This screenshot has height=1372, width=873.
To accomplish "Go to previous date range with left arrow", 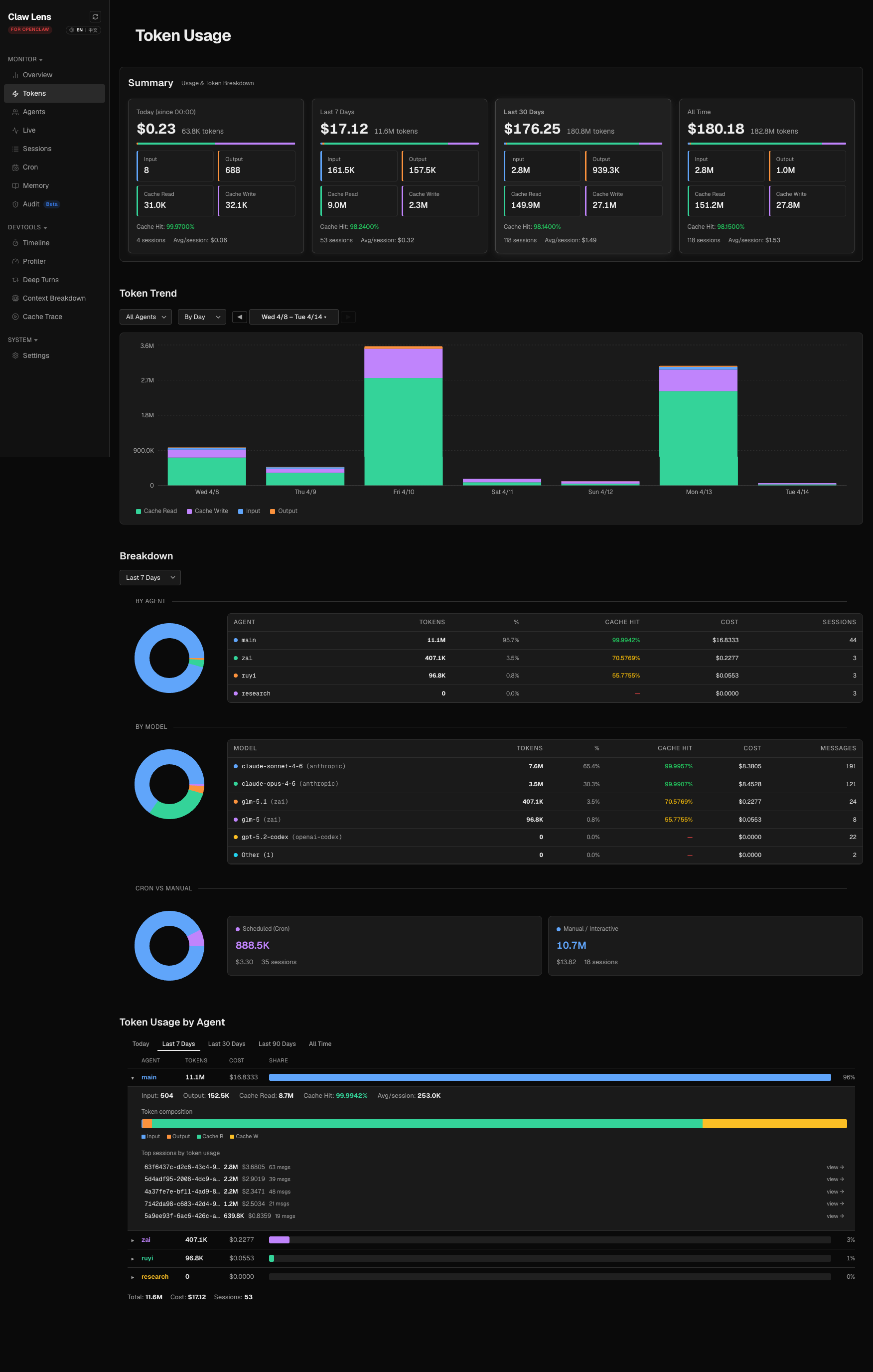I will click(240, 317).
